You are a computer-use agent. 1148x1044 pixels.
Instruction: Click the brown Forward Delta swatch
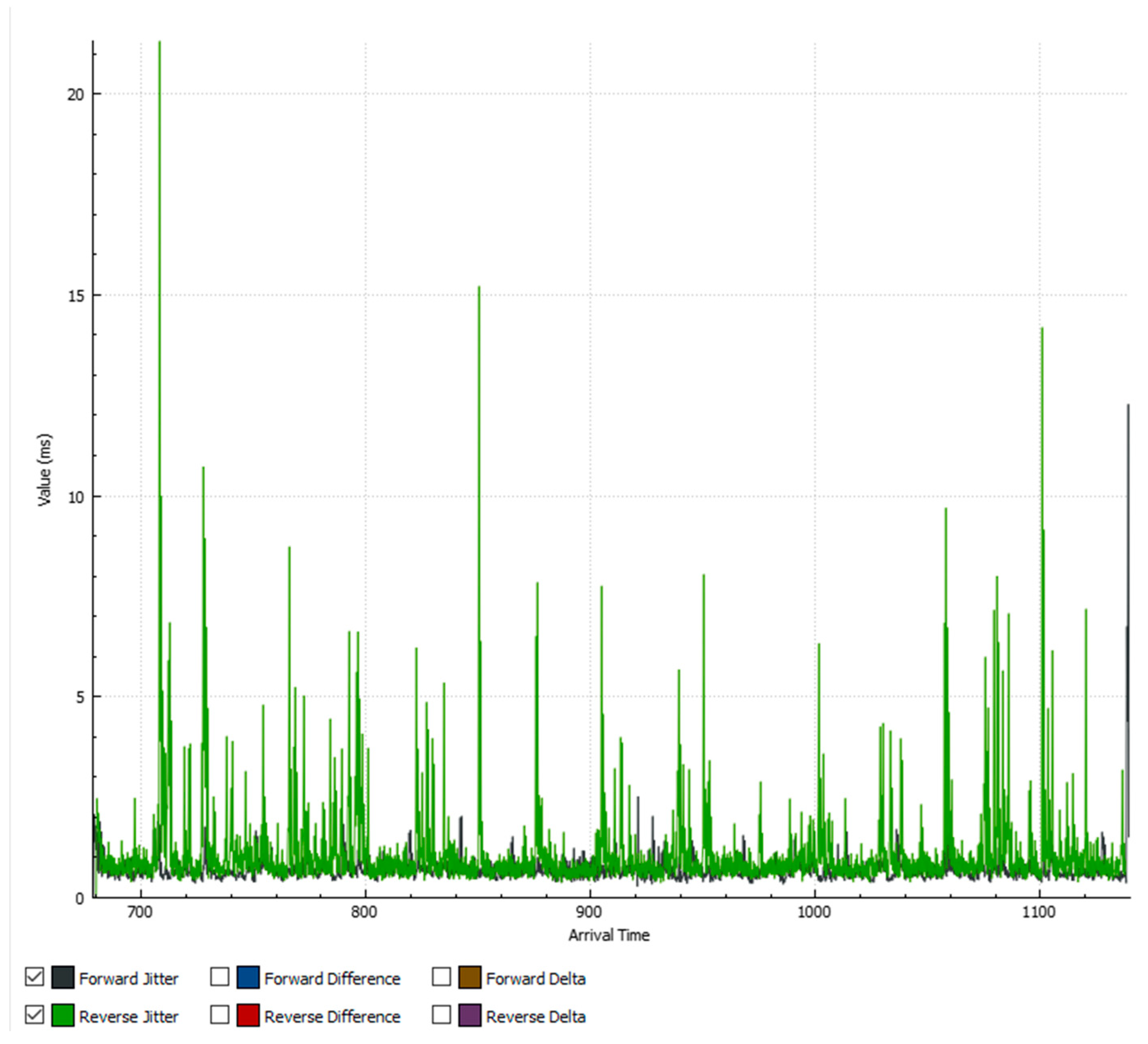470,977
